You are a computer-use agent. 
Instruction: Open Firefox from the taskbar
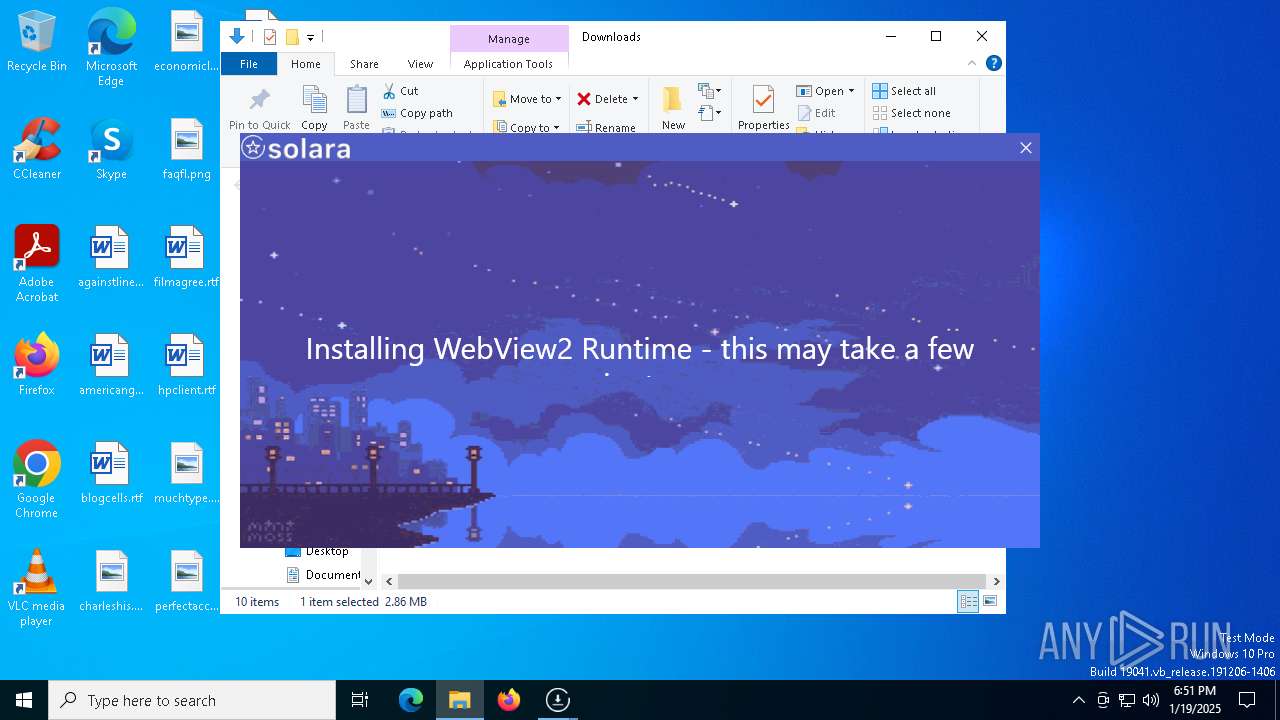(509, 700)
